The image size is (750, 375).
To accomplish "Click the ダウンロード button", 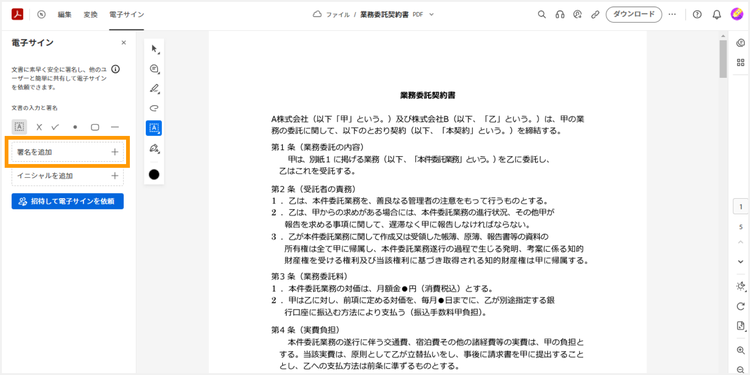I will [634, 14].
